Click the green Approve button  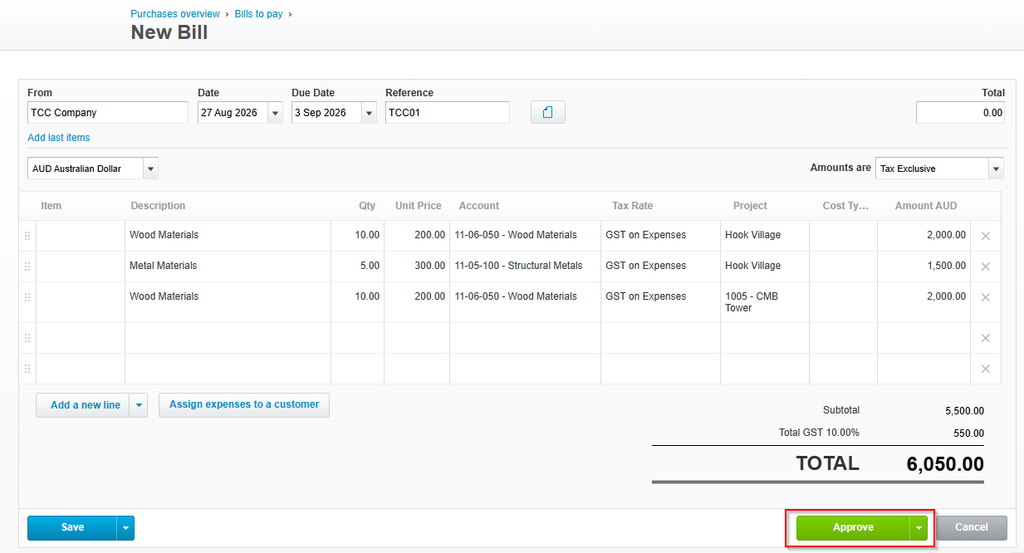tap(852, 528)
